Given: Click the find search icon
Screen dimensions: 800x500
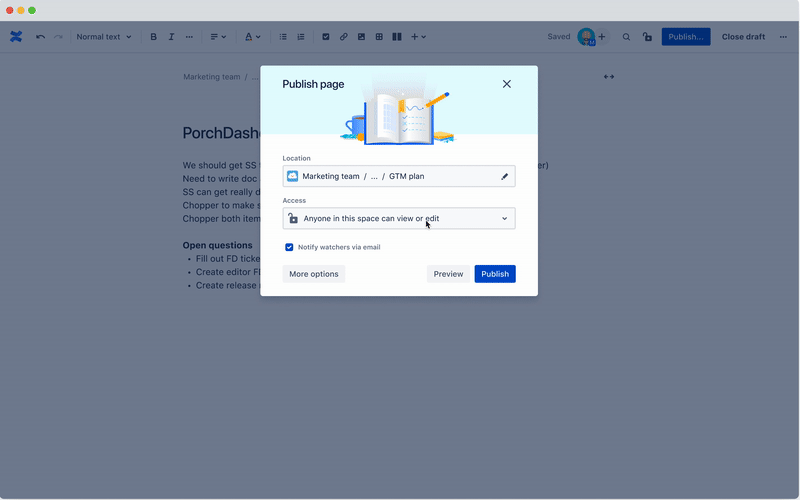Looking at the screenshot, I should tap(626, 37).
